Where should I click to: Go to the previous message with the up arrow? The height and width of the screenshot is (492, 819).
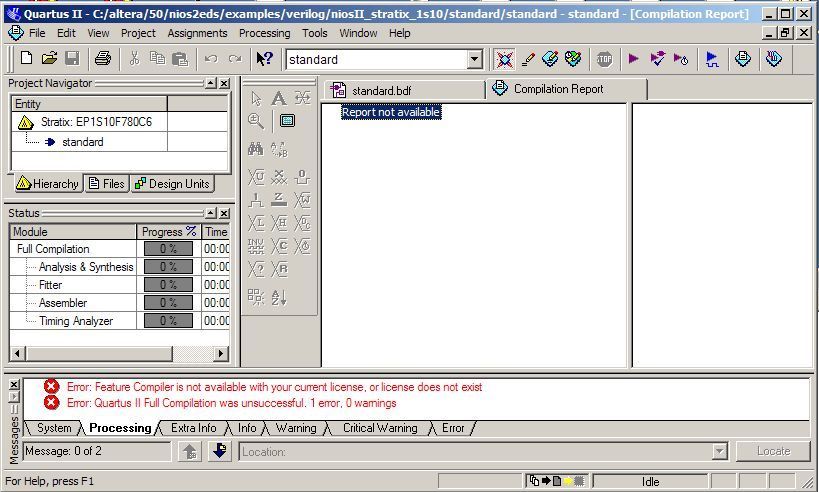pyautogui.click(x=190, y=451)
